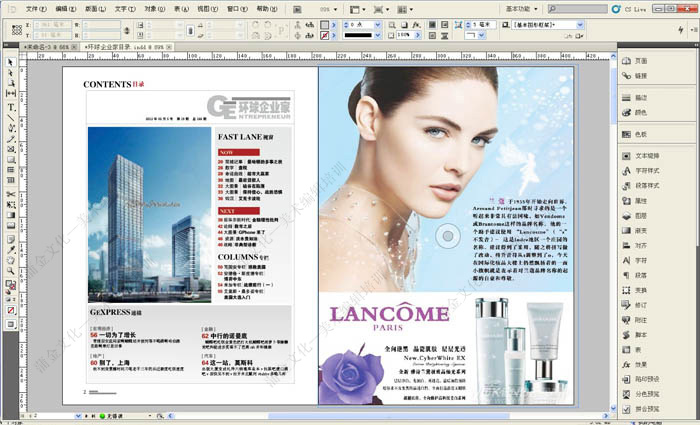The height and width of the screenshot is (425, 700).
Task: Click the opacity 100% field
Action: tap(405, 35)
